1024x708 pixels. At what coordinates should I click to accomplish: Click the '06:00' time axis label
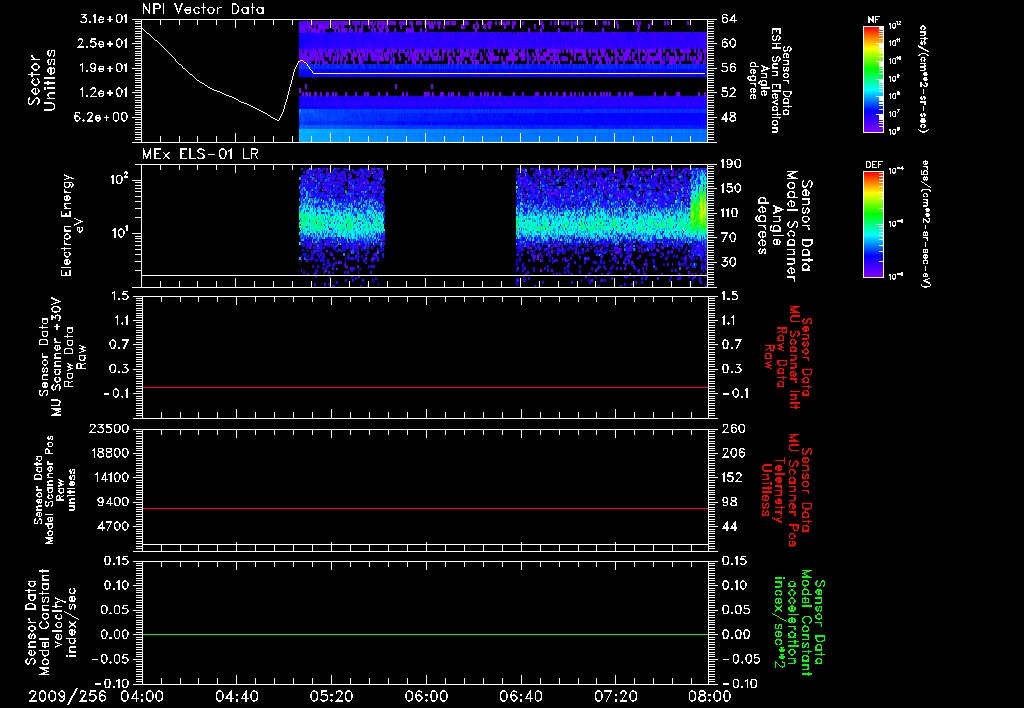click(426, 696)
